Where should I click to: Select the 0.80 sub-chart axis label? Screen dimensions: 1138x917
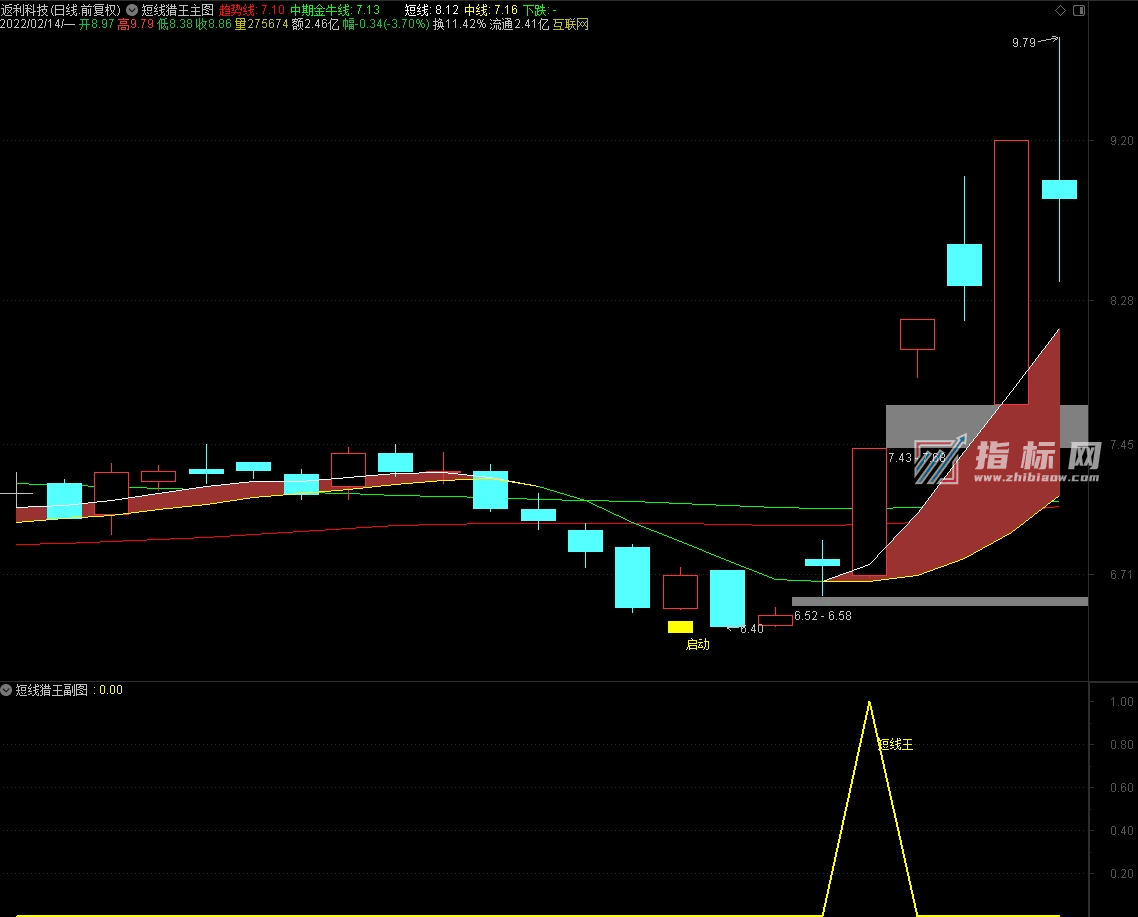click(1121, 744)
